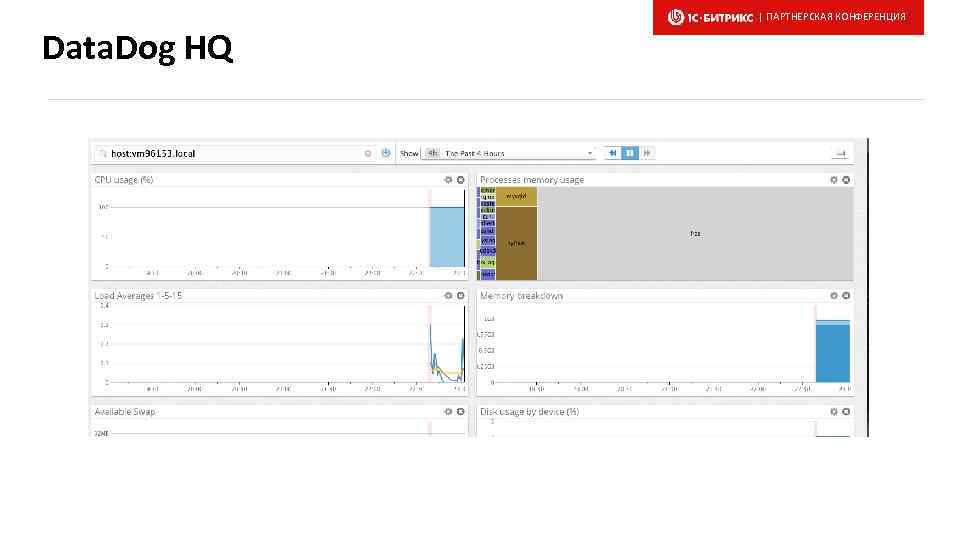Click the blue CPU usage area in the chart
This screenshot has height=540, width=960.
click(446, 237)
